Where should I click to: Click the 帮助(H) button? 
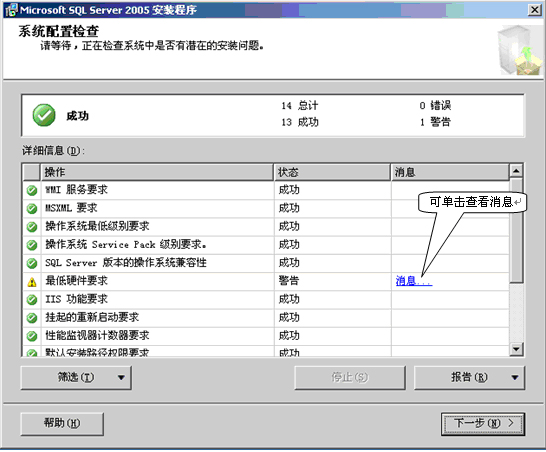click(62, 424)
